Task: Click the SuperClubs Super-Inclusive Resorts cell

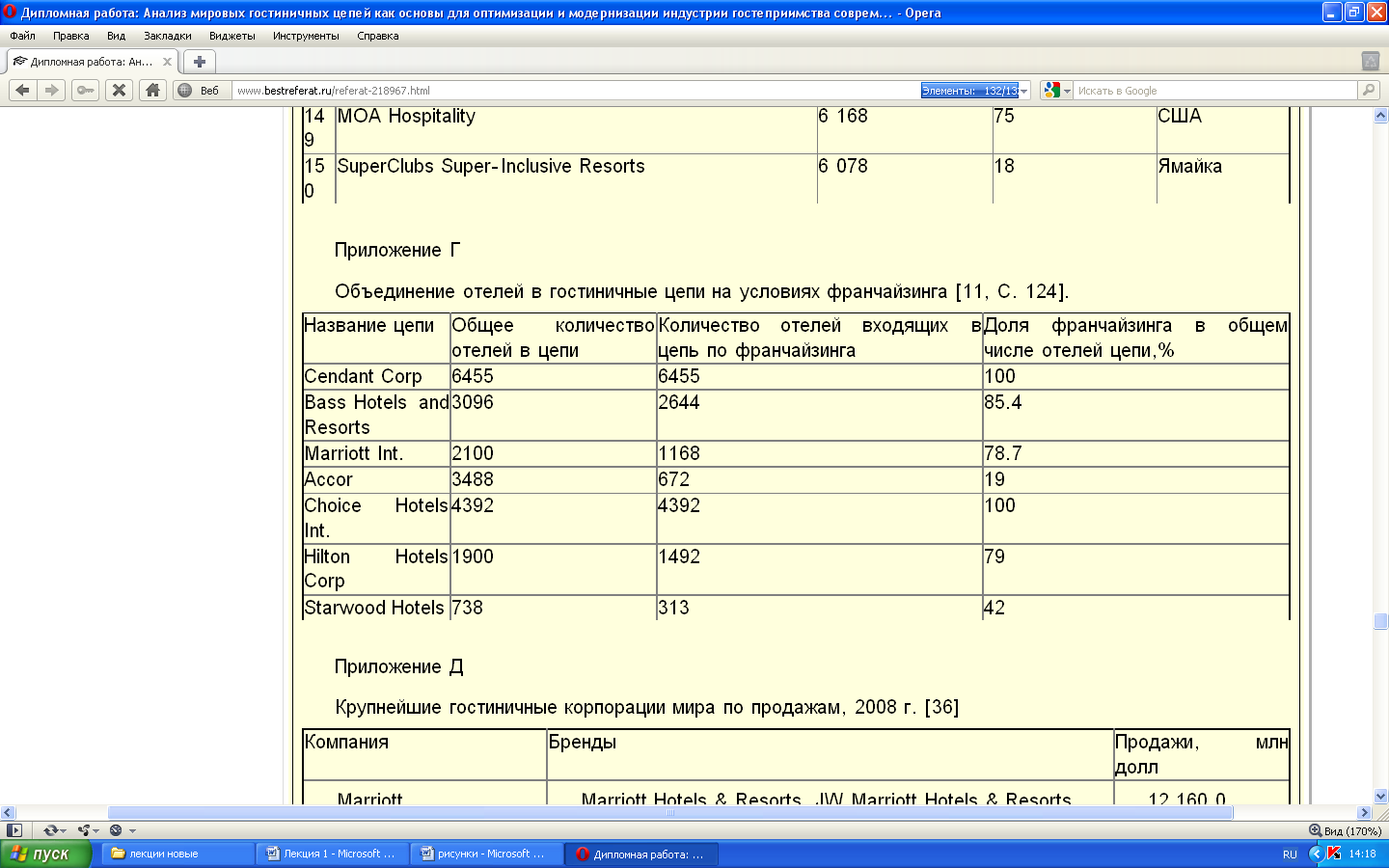Action: tap(576, 178)
